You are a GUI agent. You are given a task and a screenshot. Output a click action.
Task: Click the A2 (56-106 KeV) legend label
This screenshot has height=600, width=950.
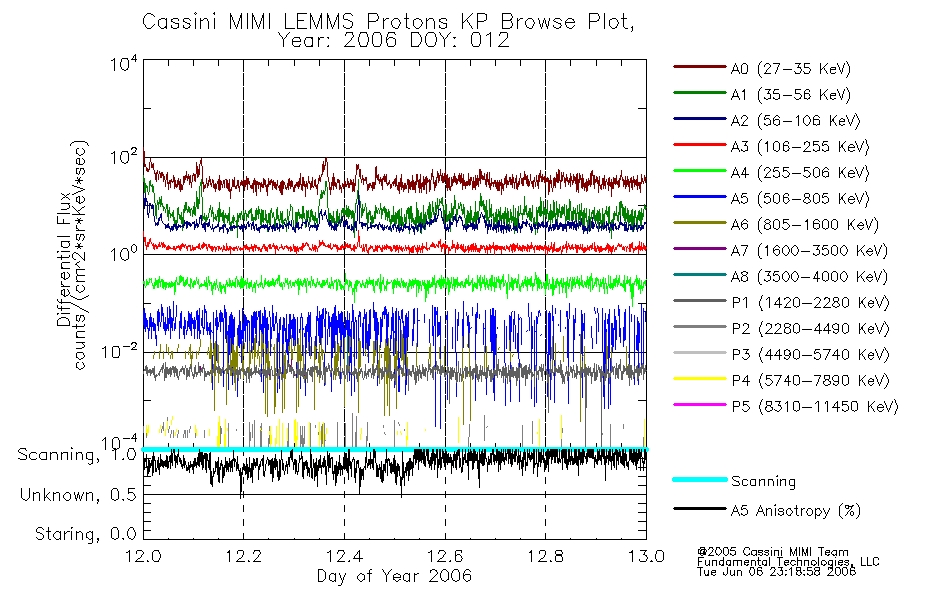(796, 121)
